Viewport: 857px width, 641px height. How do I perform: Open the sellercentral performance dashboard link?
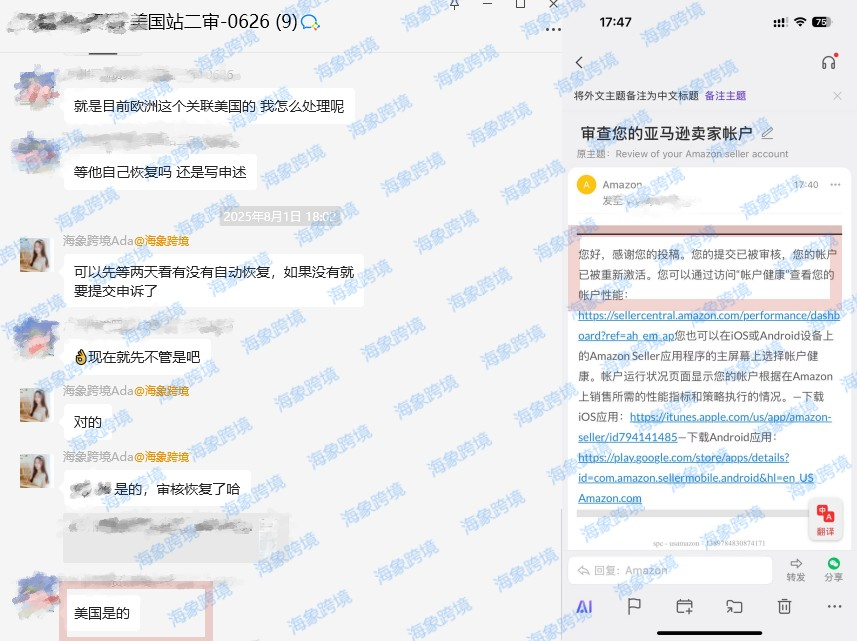click(x=709, y=325)
